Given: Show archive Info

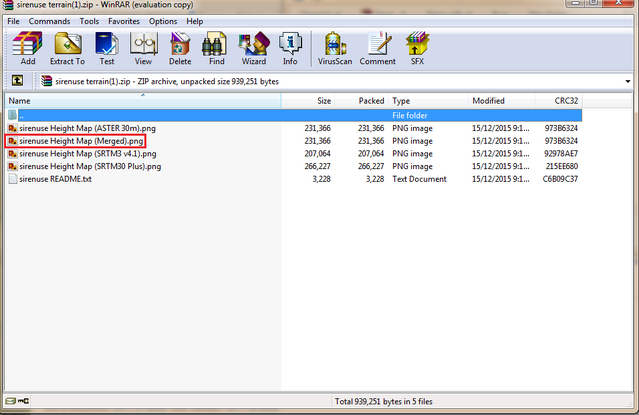Looking at the screenshot, I should click(x=290, y=48).
